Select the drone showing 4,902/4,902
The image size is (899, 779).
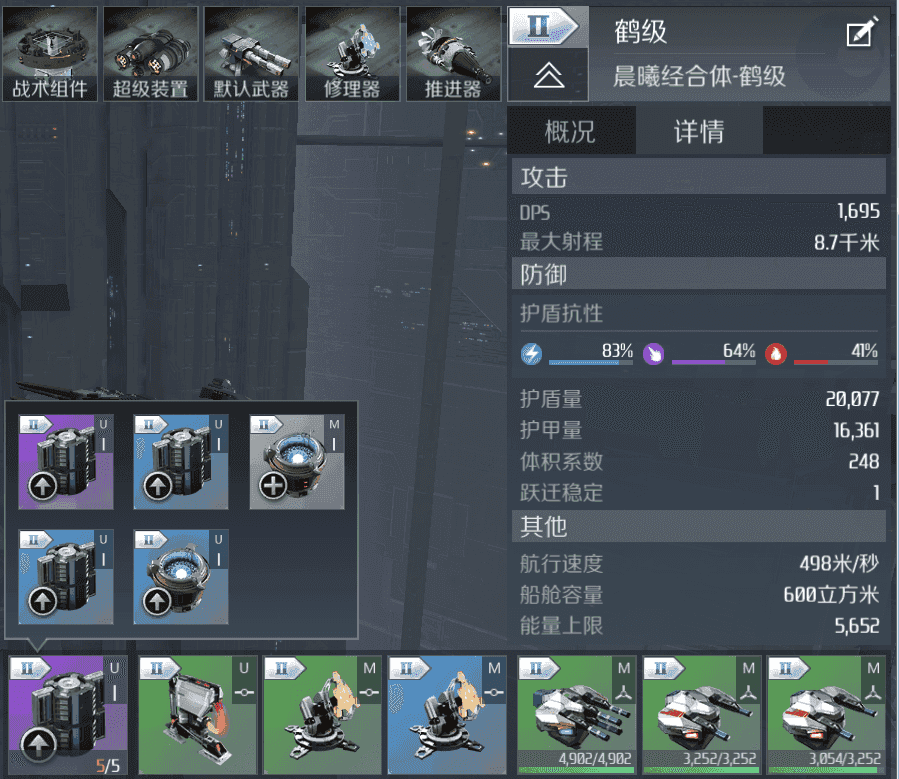(x=577, y=715)
